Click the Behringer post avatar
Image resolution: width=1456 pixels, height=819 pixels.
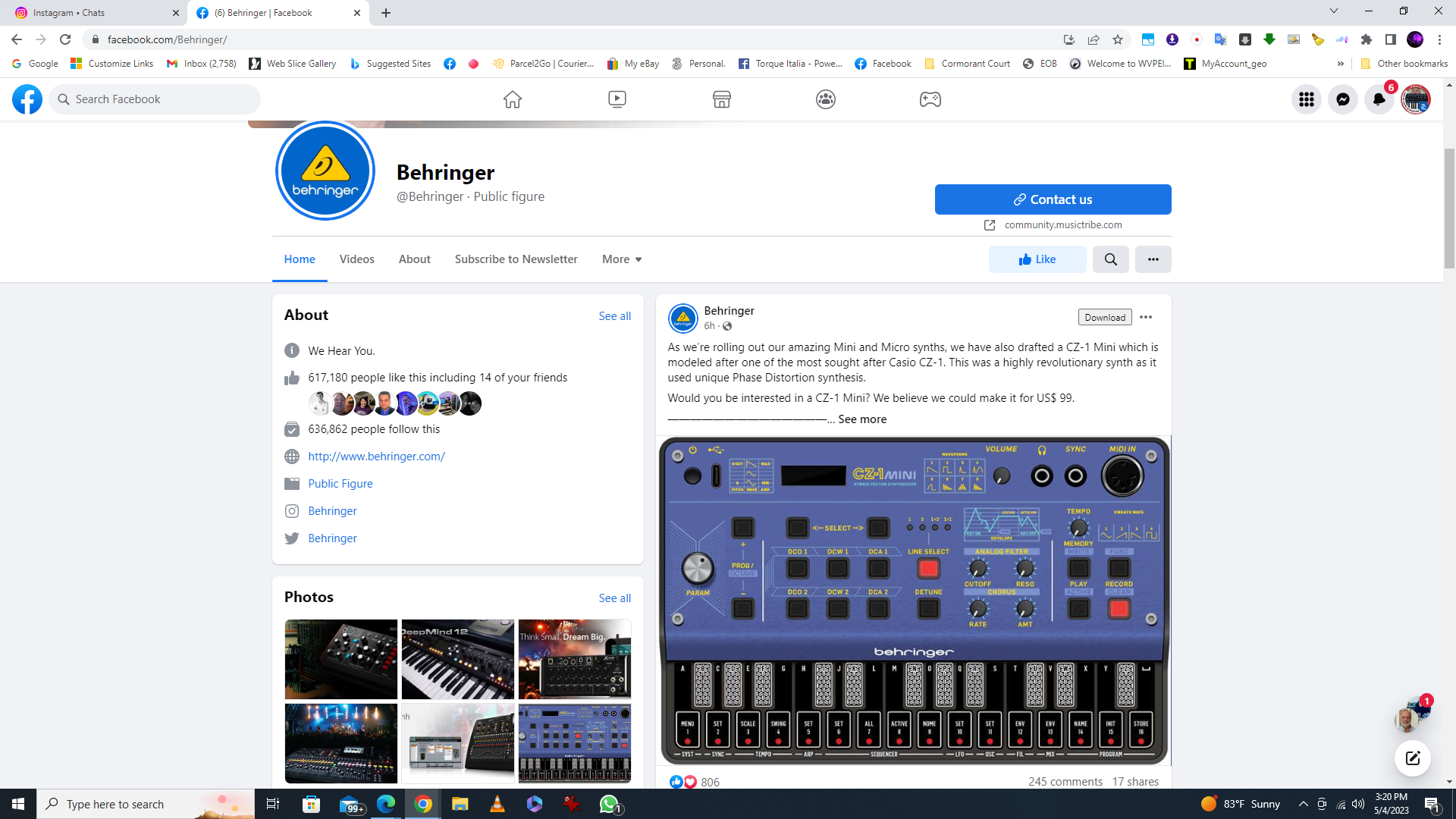tap(682, 318)
